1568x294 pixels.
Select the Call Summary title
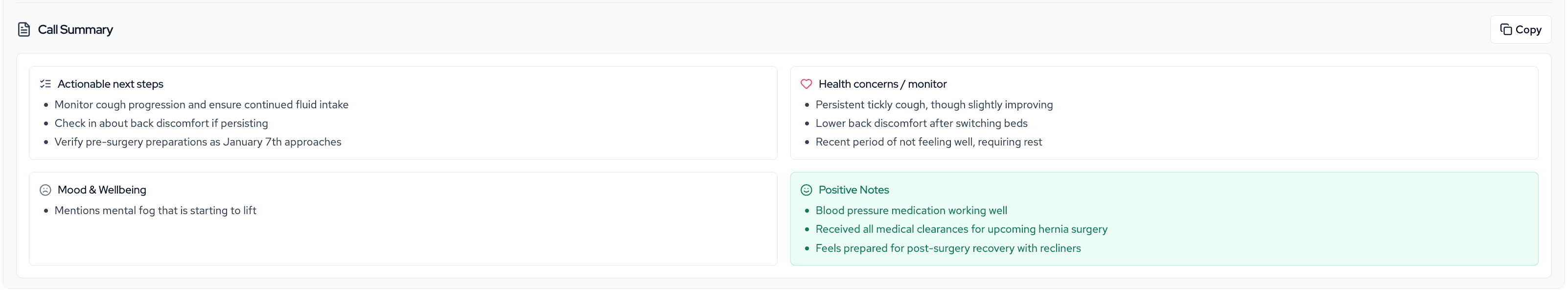pos(75,29)
